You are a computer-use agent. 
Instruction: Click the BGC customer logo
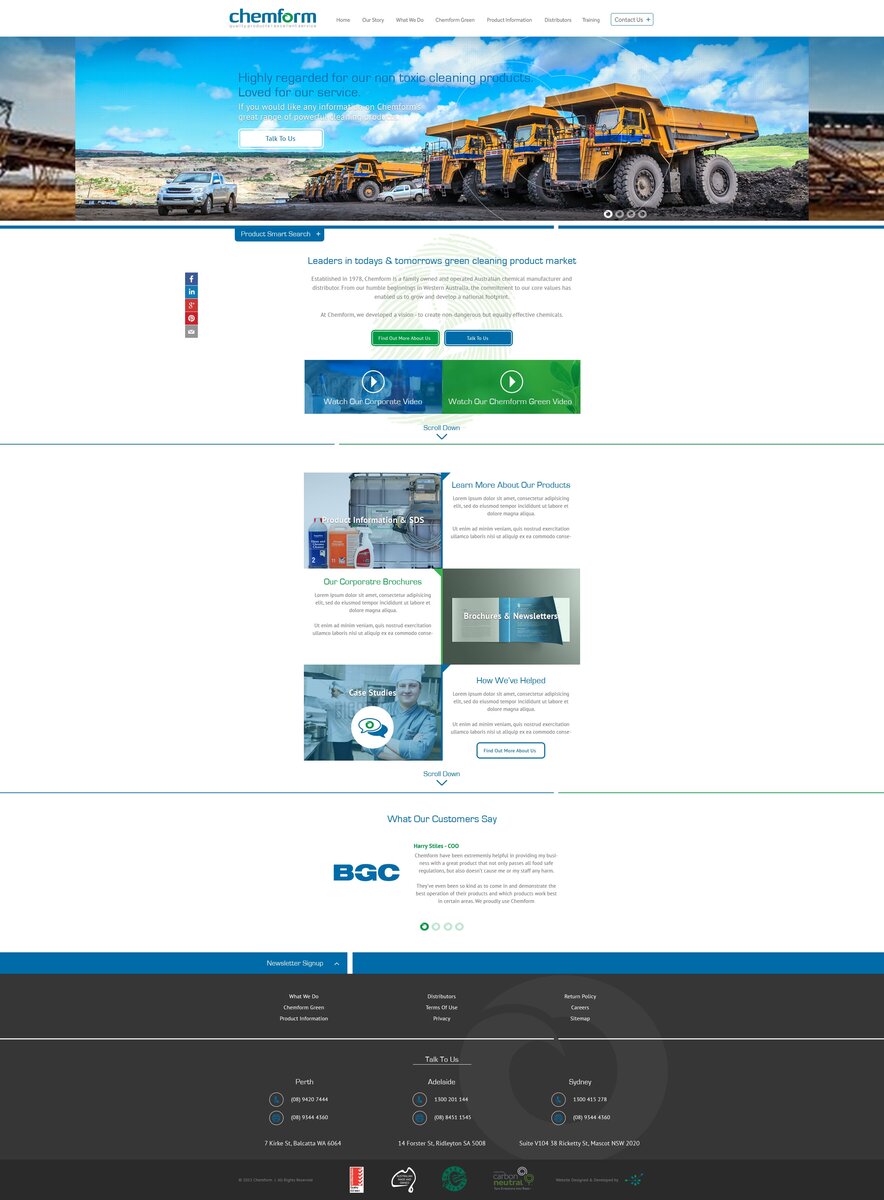coord(366,873)
